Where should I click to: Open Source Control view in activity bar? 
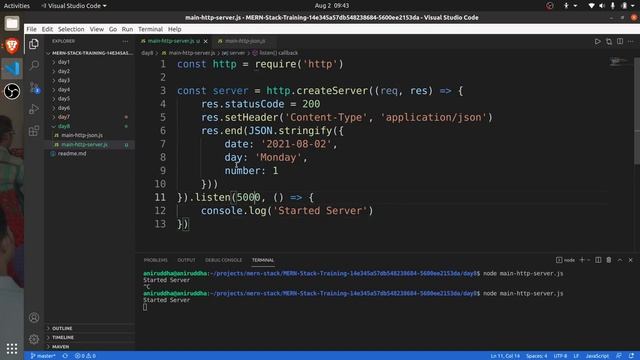[x=34, y=87]
